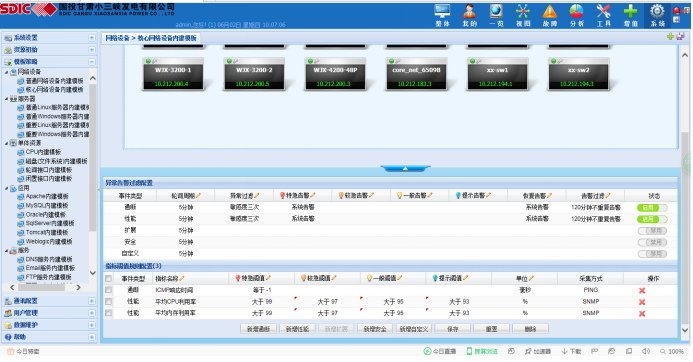Image resolution: width=693 pixels, height=362 pixels.
Task: Click the save icon beside the add icon
Action: click(680, 37)
